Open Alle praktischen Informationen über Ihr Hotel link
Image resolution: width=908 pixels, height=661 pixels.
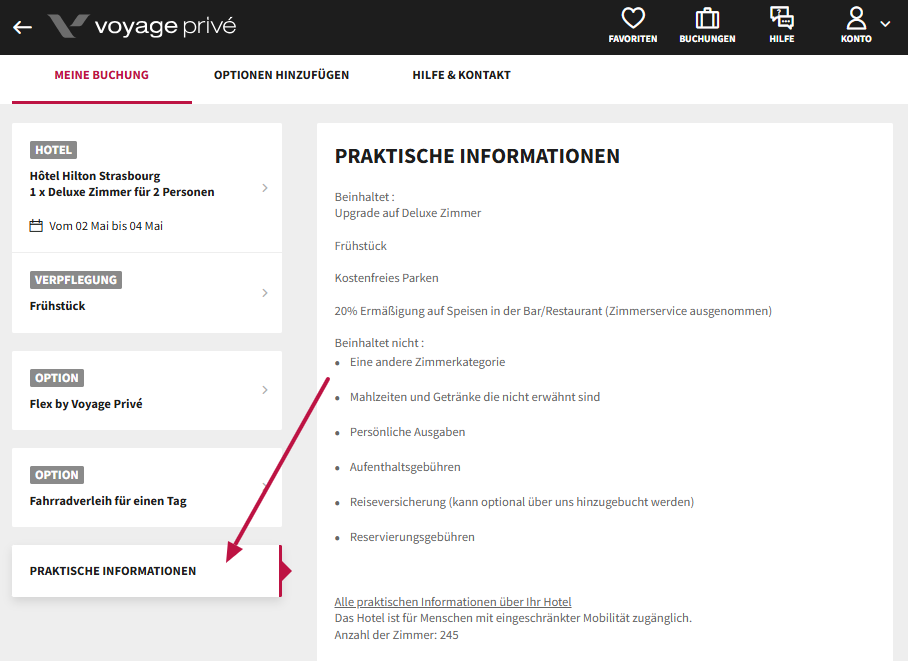click(453, 602)
